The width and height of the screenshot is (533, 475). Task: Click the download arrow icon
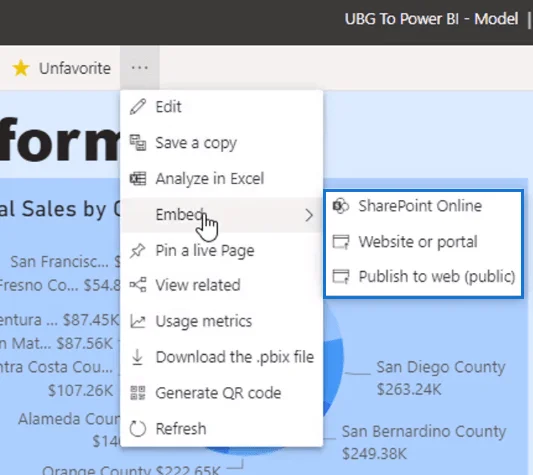(x=137, y=357)
